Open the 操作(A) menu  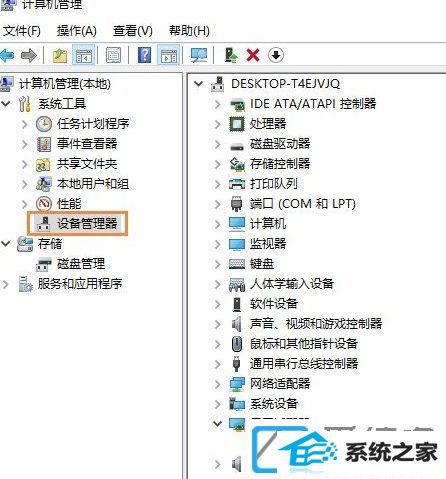pos(77,31)
